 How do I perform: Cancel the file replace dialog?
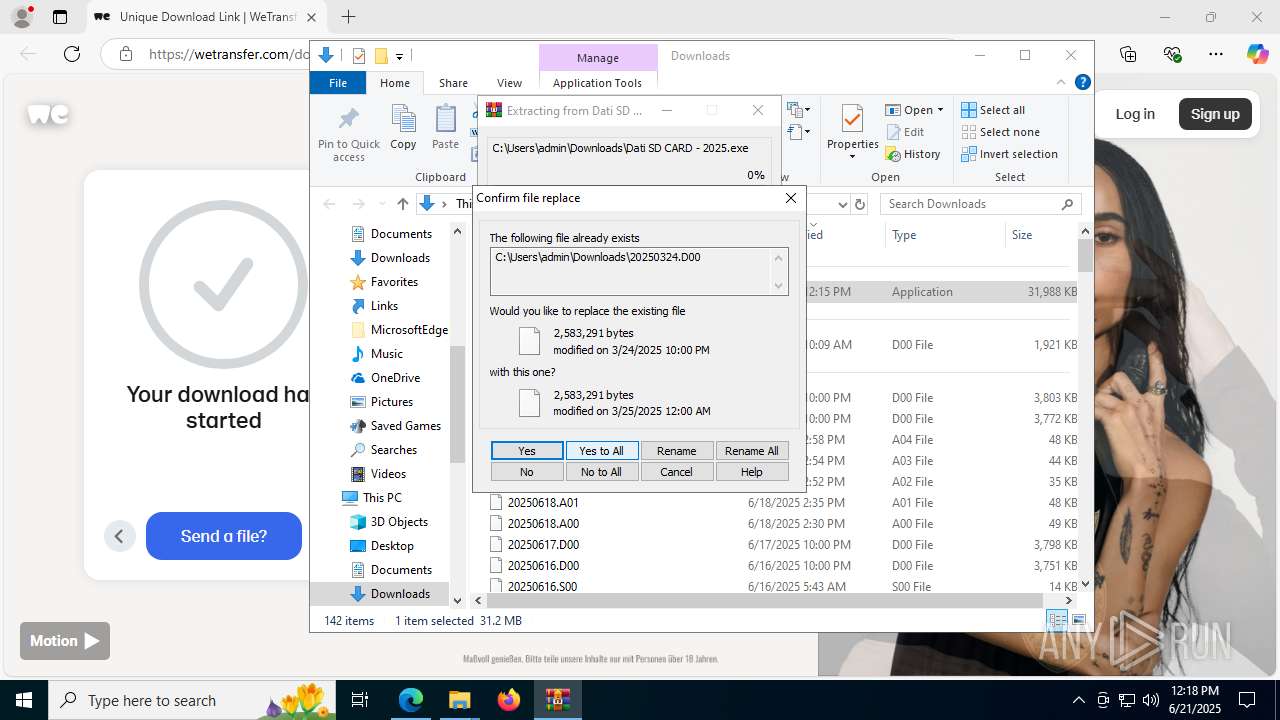click(x=676, y=472)
